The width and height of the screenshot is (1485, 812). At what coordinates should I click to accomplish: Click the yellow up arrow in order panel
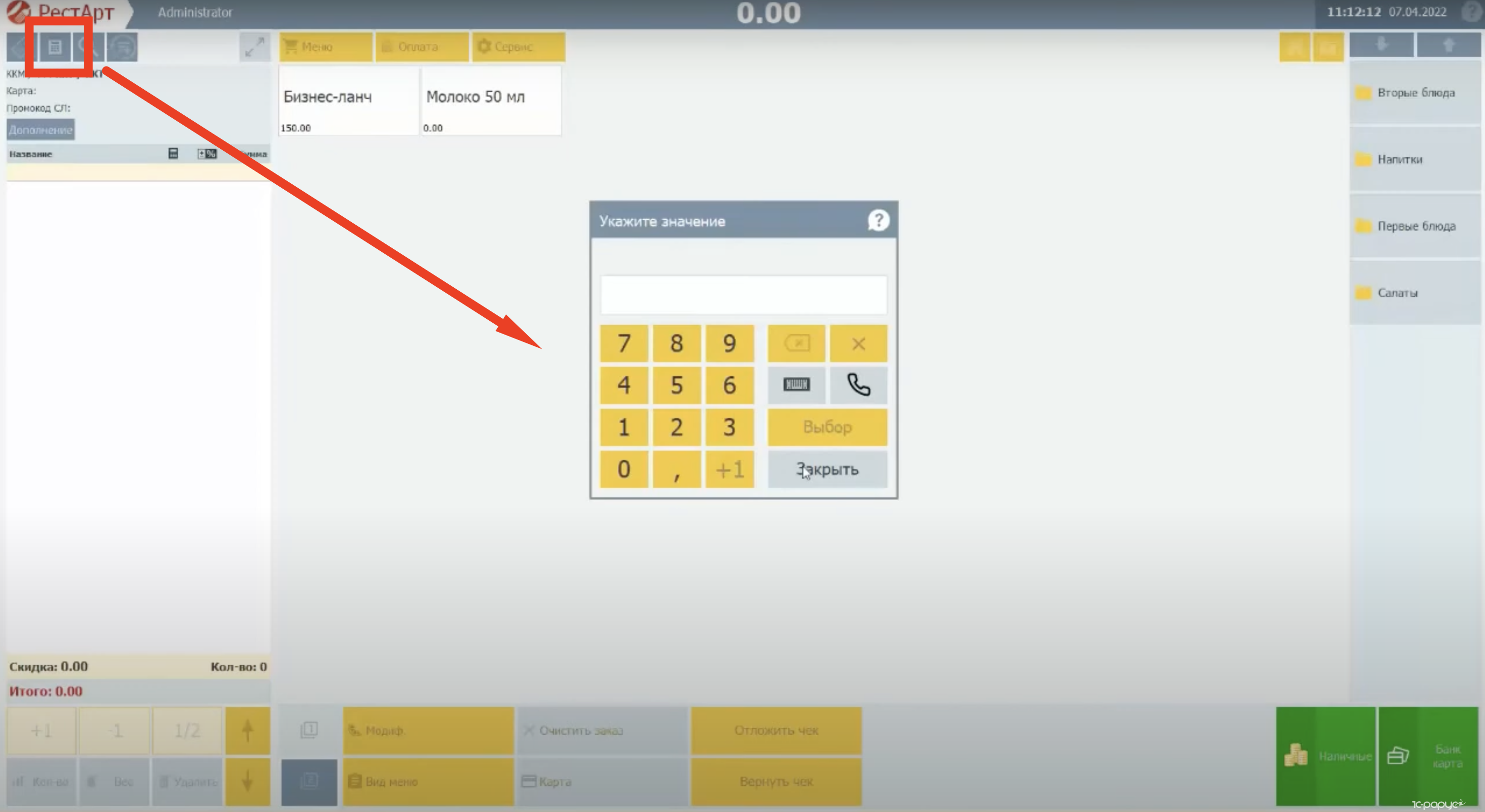(247, 731)
